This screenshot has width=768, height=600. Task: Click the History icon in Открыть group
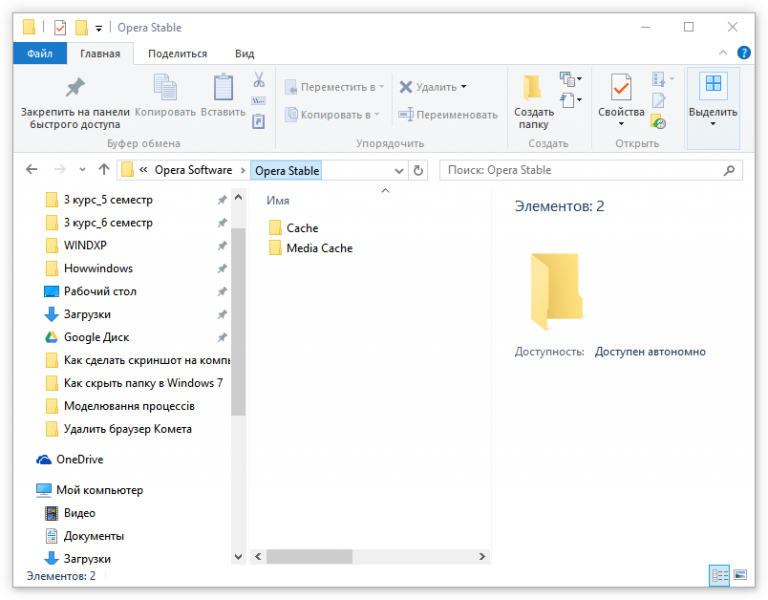click(x=658, y=121)
